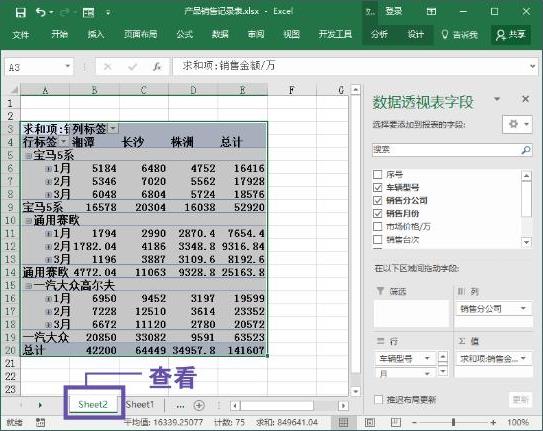Open the pane Tools gear menu

click(x=517, y=124)
